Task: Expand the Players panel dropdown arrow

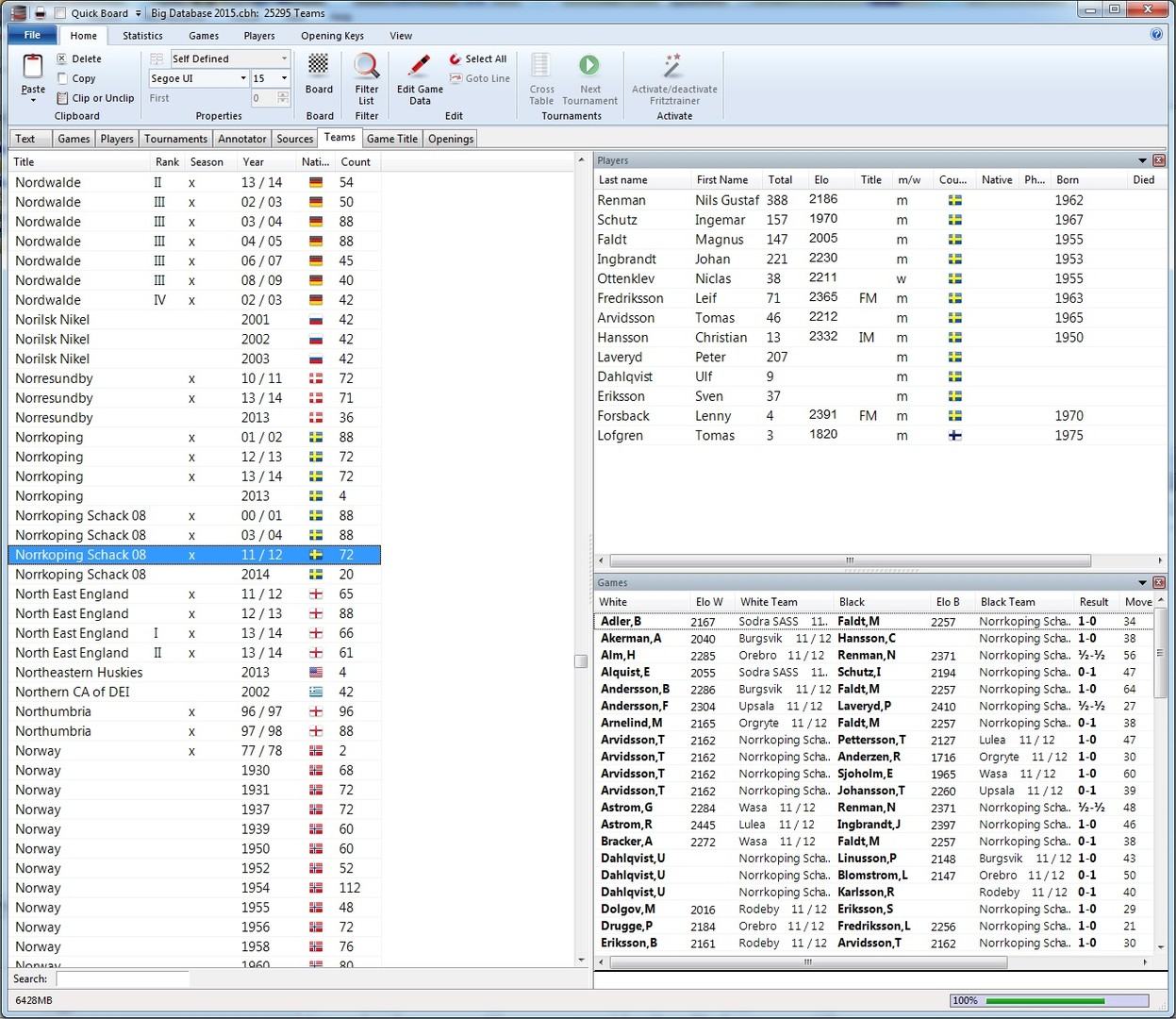Action: coord(1142,160)
